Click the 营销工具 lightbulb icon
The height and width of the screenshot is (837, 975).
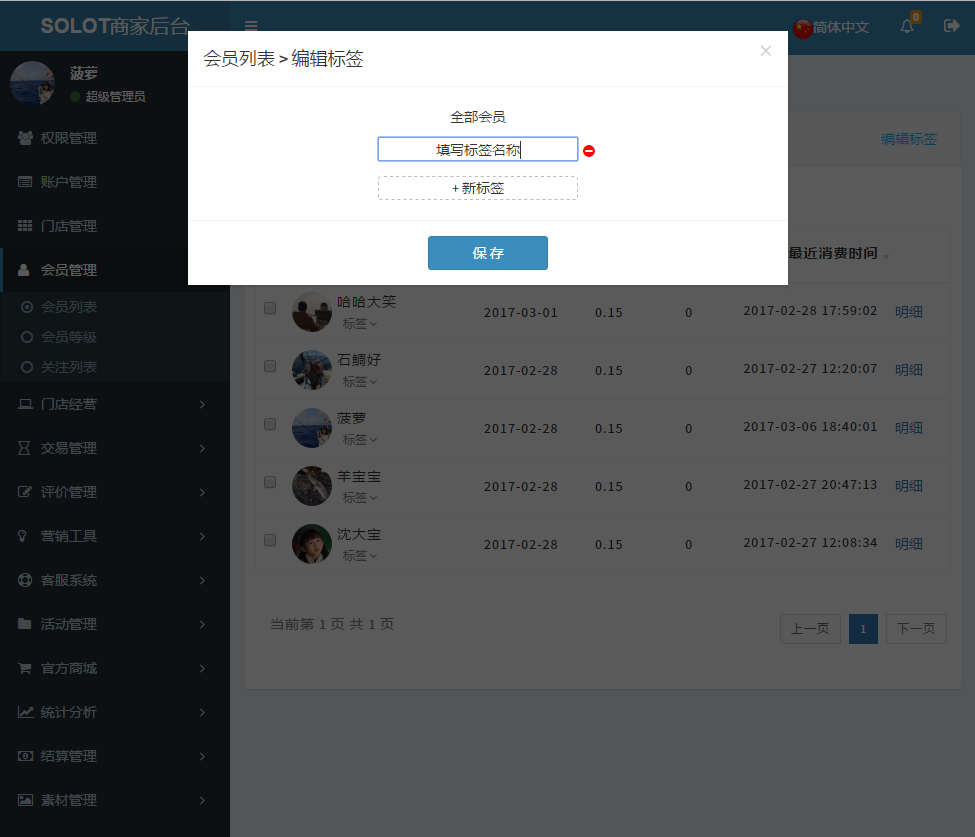22,536
